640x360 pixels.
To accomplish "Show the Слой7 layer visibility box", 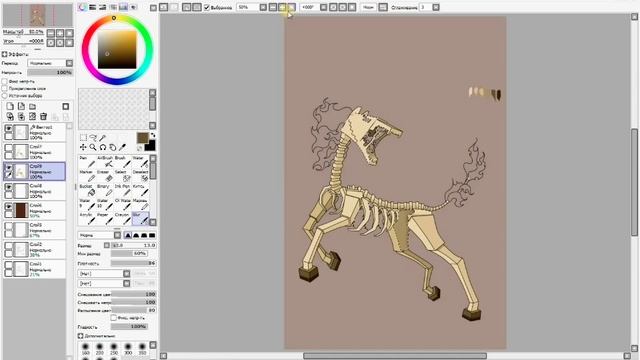I will pyautogui.click(x=9, y=148).
